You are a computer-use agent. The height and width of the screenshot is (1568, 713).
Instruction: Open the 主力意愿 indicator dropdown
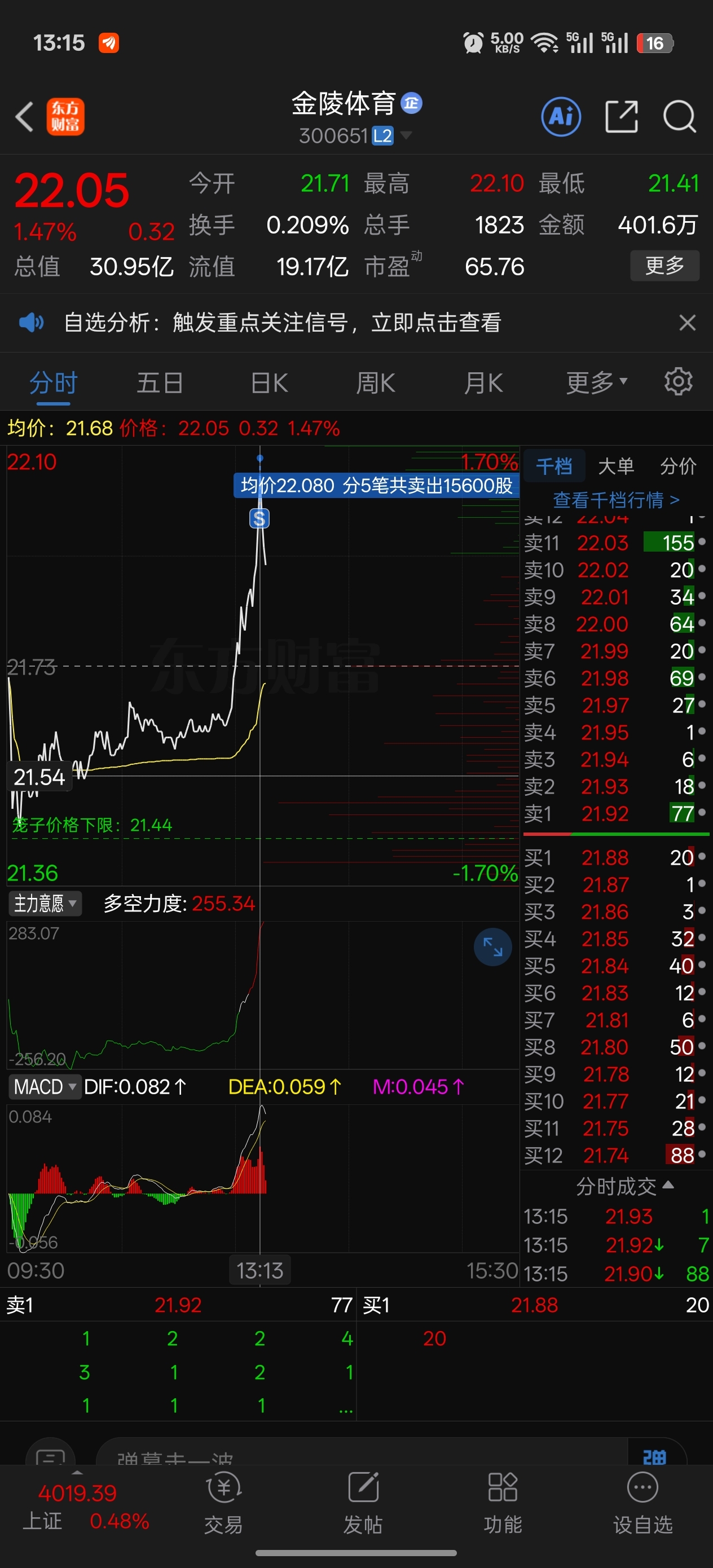(45, 904)
